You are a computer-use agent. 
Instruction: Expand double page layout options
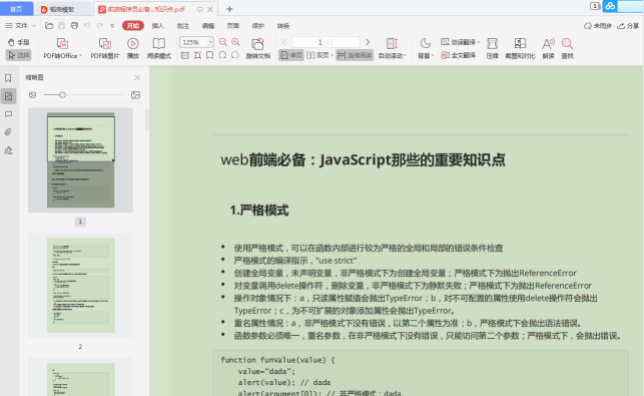point(332,55)
